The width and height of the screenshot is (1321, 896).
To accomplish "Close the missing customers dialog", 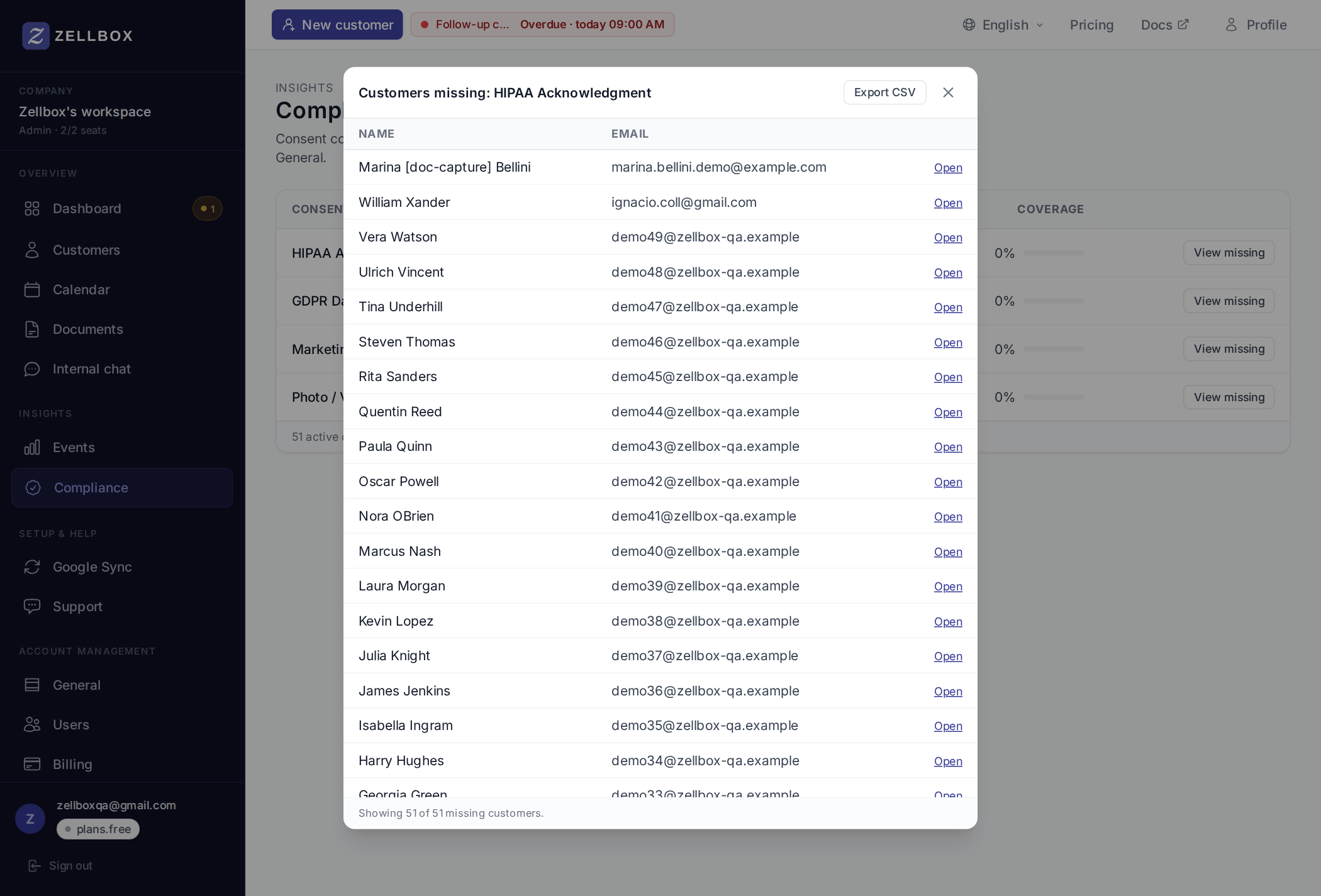I will point(949,92).
